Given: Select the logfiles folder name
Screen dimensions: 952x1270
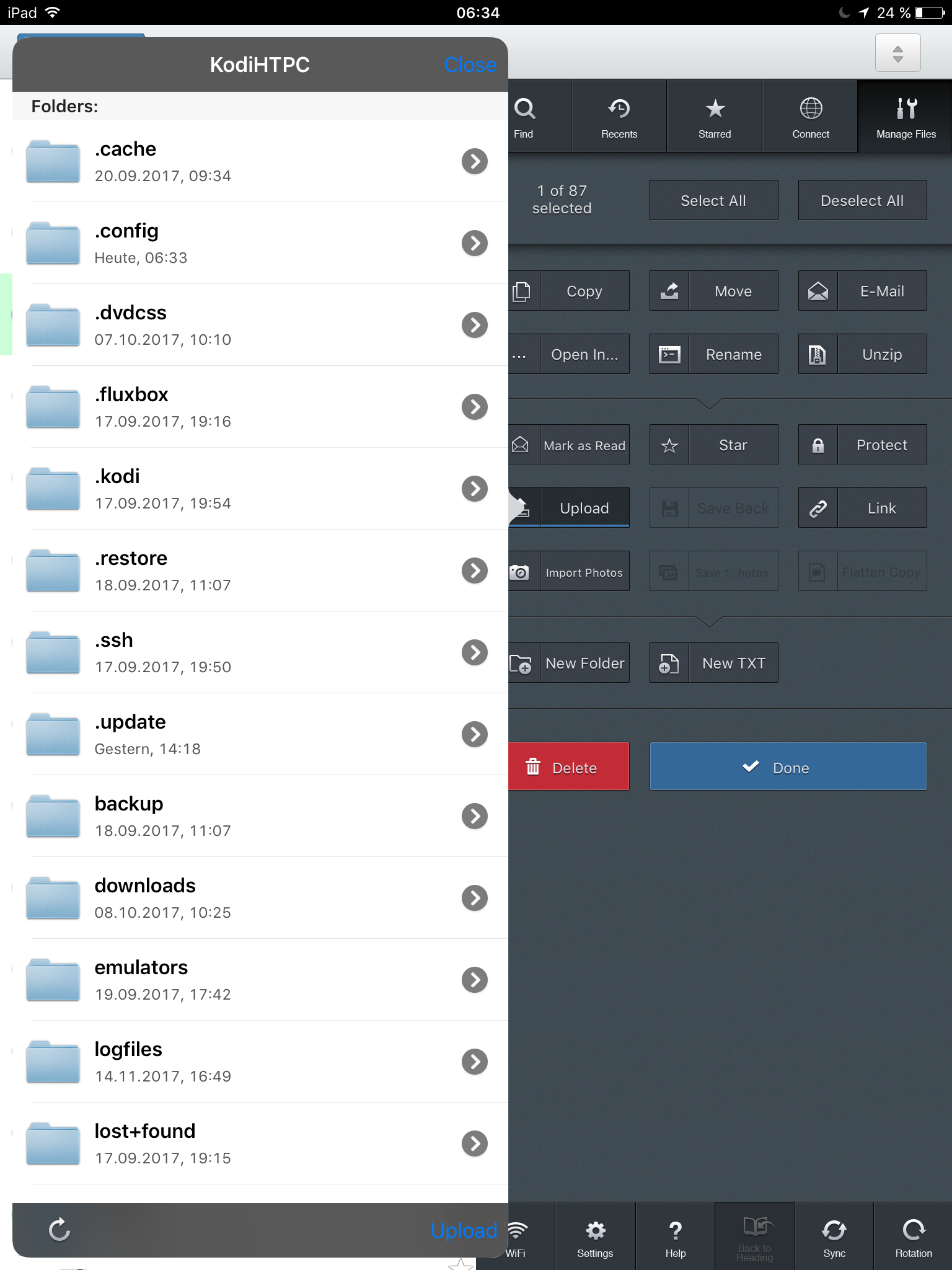Looking at the screenshot, I should [128, 1049].
